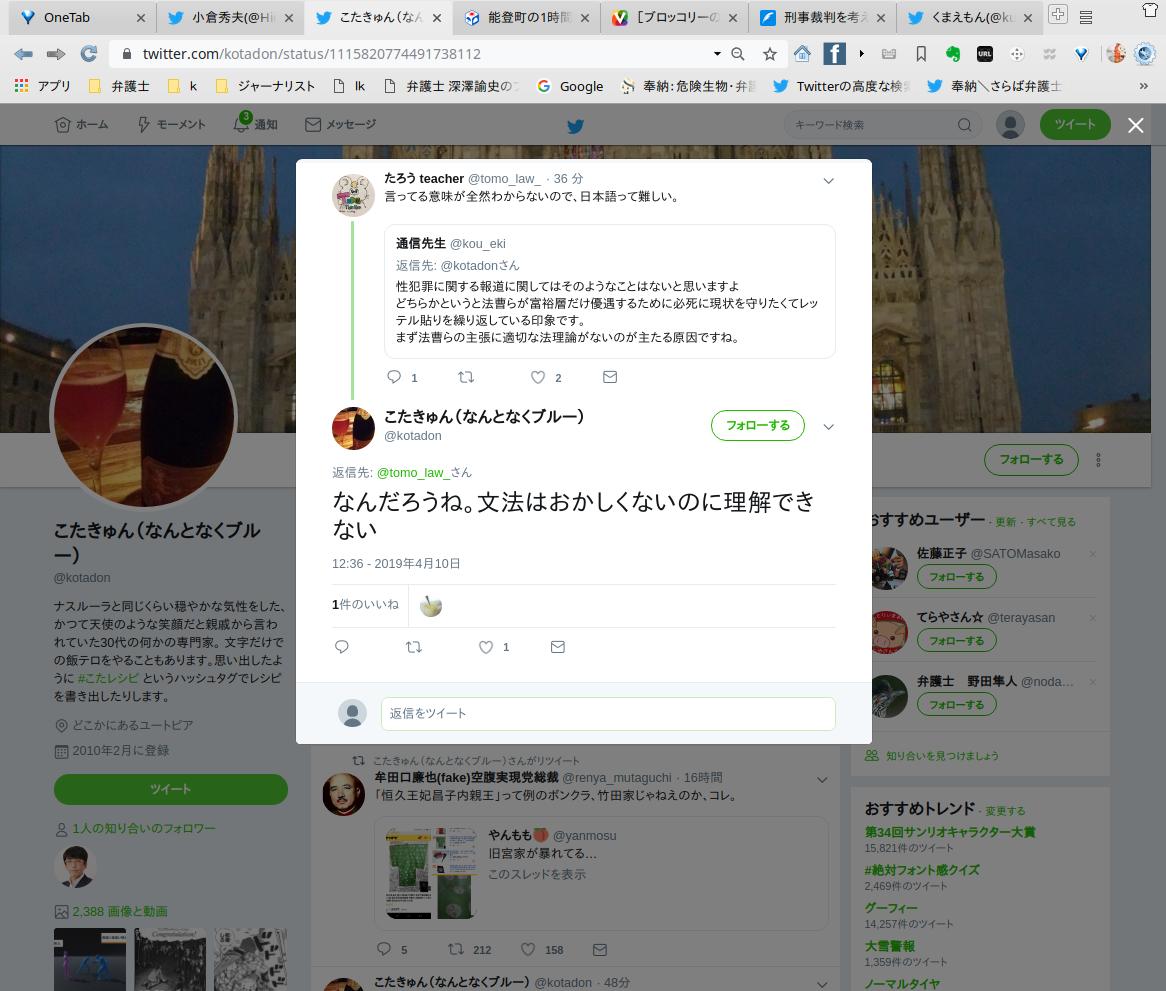This screenshot has width=1166, height=991.
Task: Click the browser back arrow
Action: click(x=23, y=54)
